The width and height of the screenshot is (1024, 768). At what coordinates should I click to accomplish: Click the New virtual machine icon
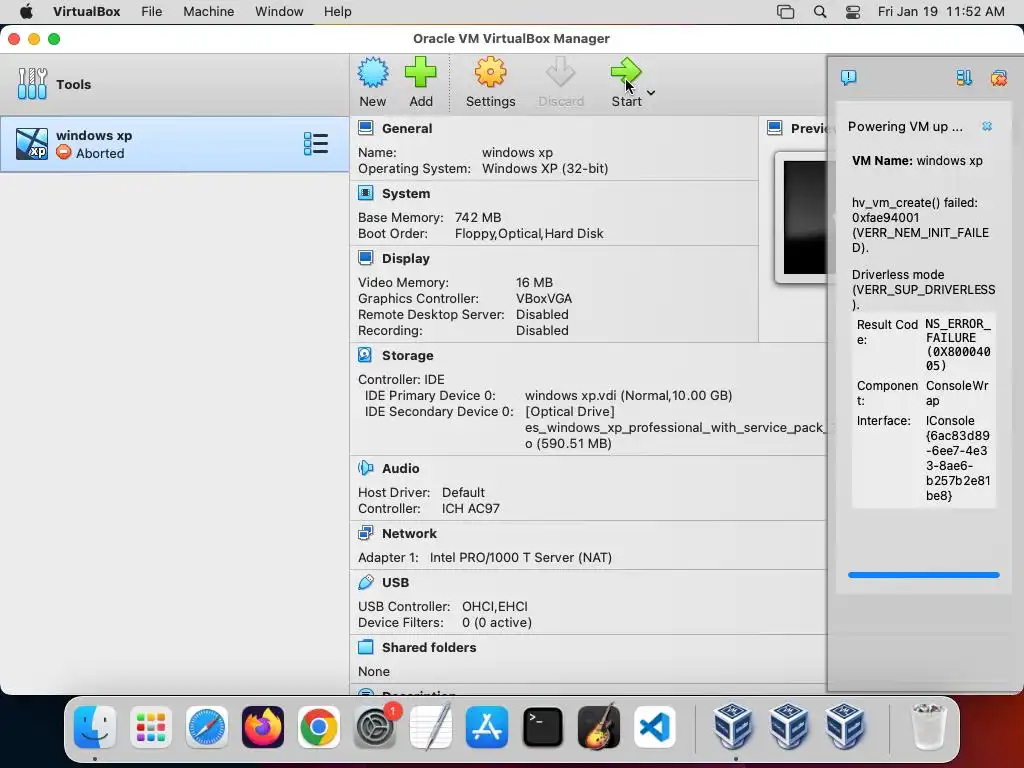(x=373, y=72)
